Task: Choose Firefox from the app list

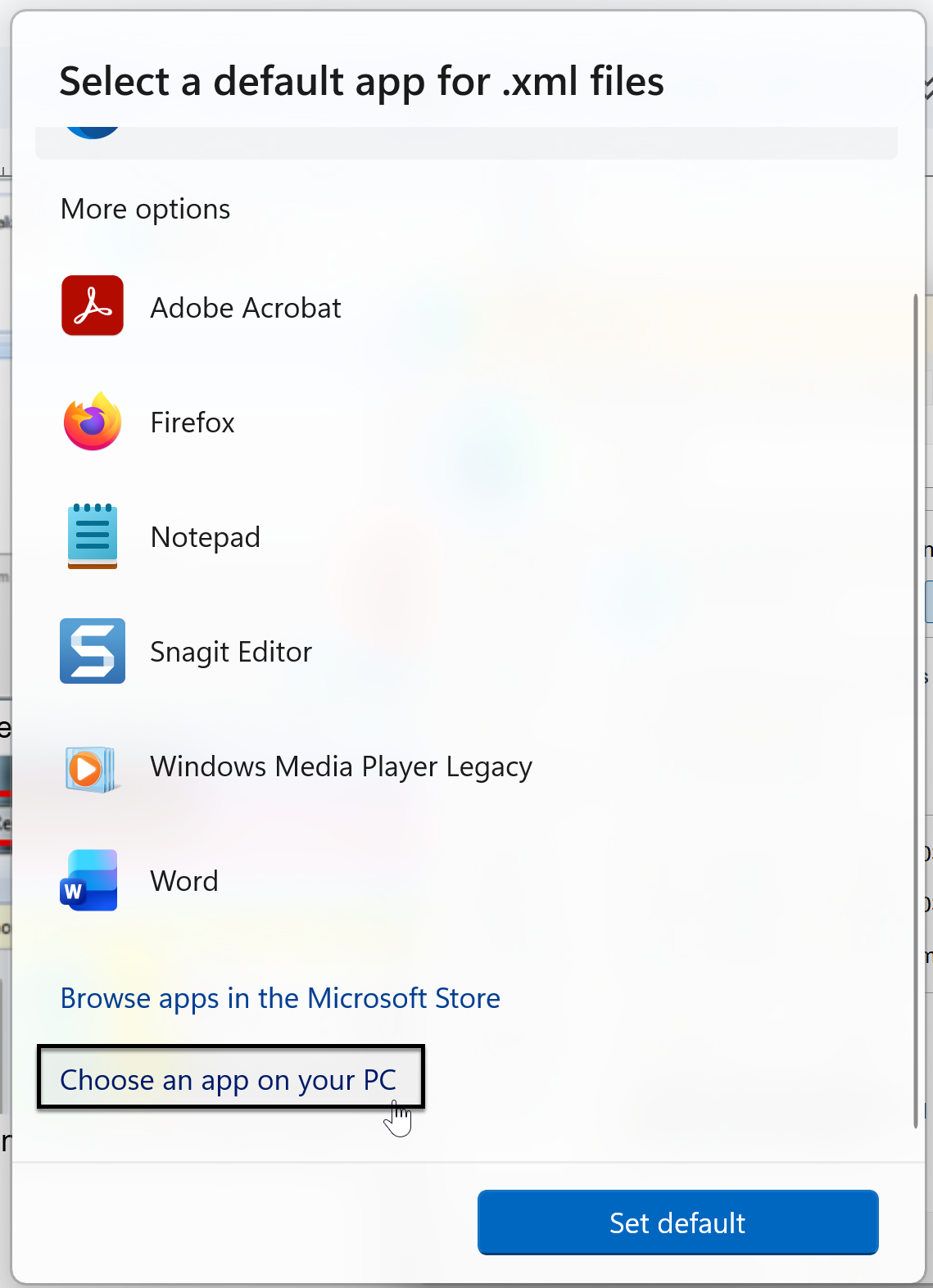Action: coord(192,423)
